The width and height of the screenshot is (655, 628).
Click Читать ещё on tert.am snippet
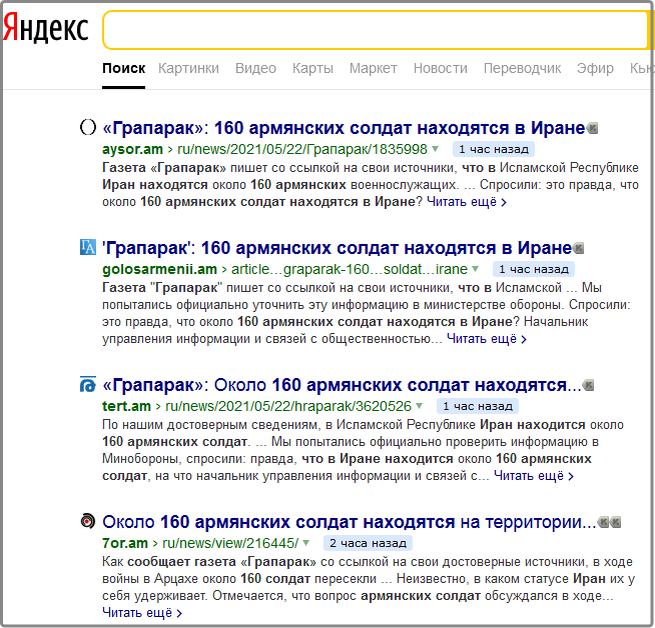[x=534, y=476]
